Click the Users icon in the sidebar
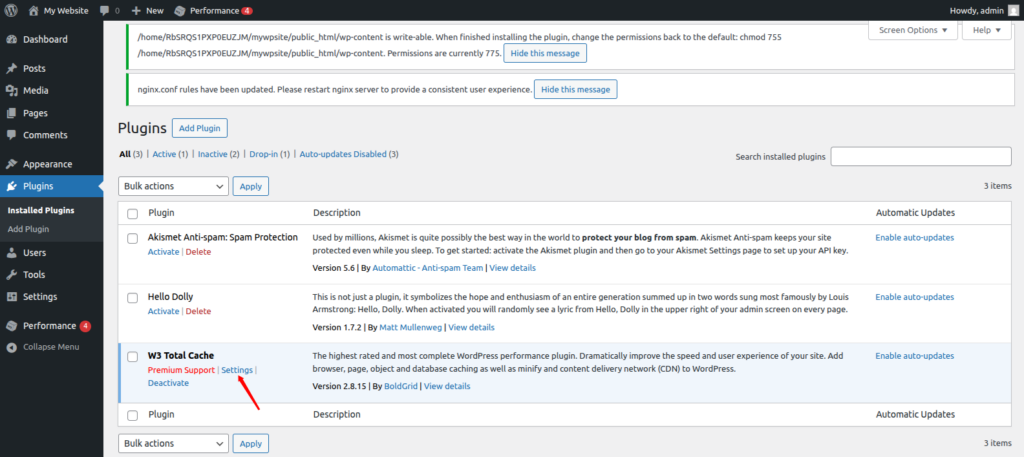This screenshot has width=1024, height=457. [x=11, y=253]
